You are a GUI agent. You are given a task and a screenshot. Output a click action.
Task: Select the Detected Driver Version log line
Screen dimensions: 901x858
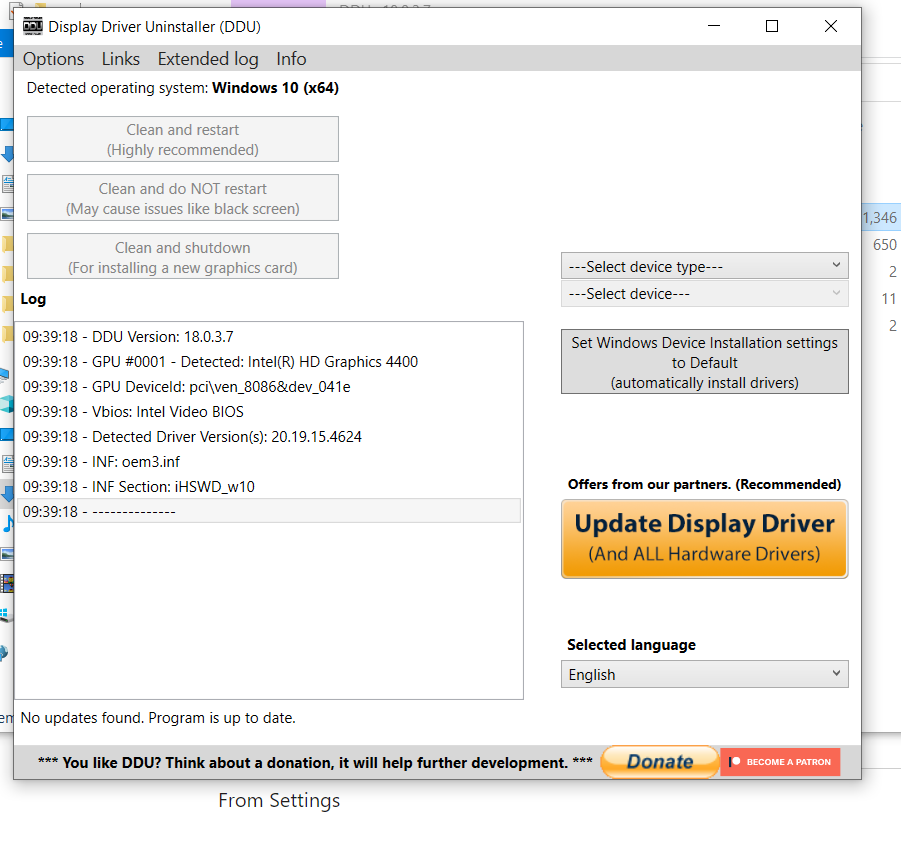click(269, 437)
